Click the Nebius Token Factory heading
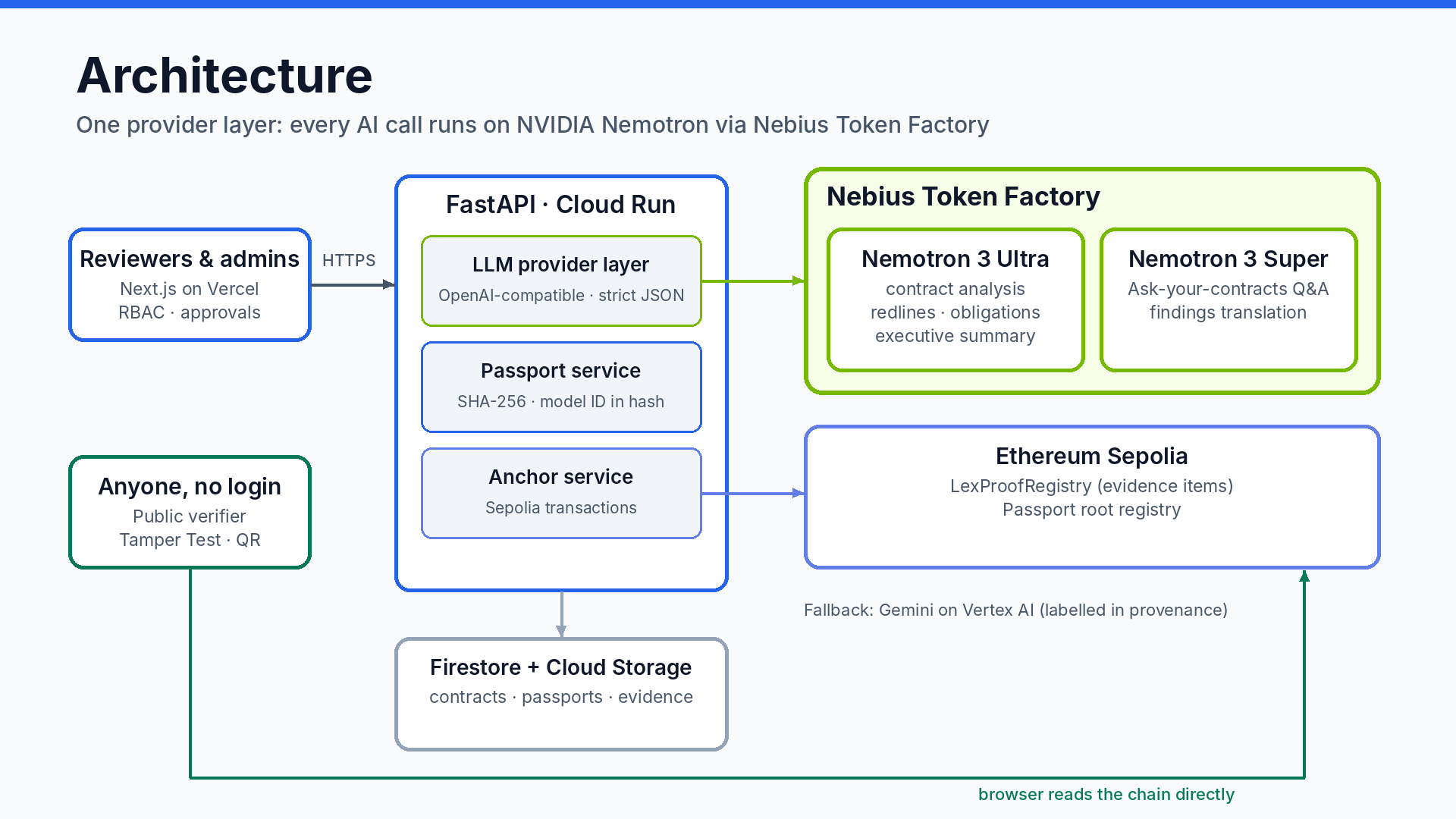The width and height of the screenshot is (1456, 819). (963, 196)
